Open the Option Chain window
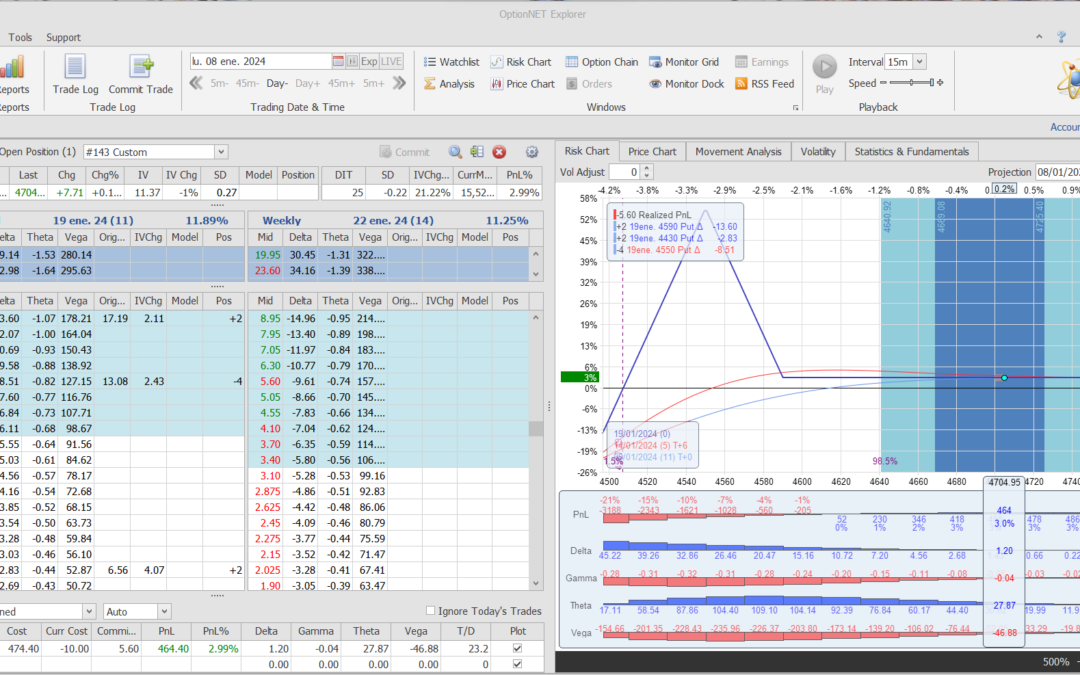Viewport: 1080px width, 675px height. click(x=602, y=62)
